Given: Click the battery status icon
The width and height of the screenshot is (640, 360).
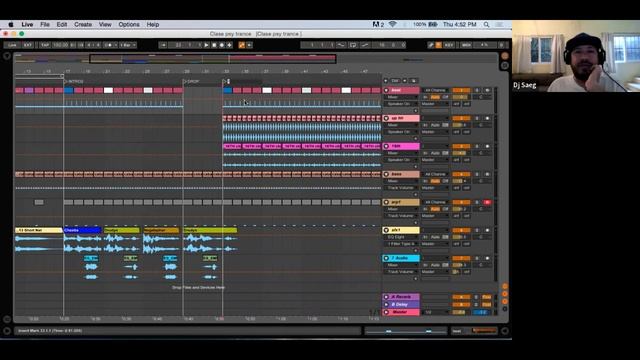Looking at the screenshot, I should (x=433, y=24).
